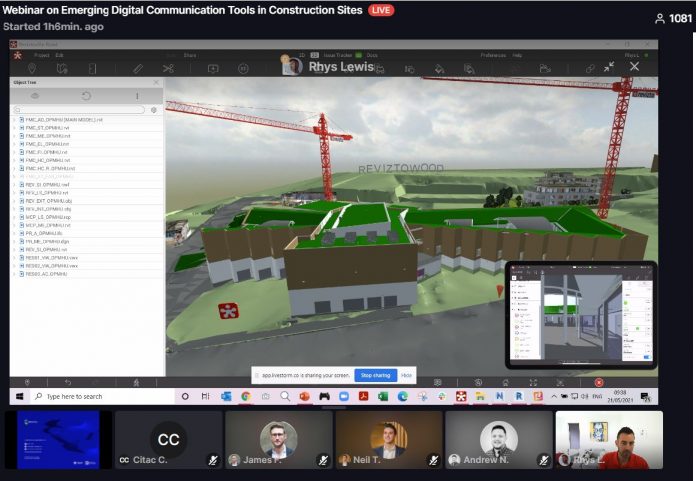
Task: Click Hide on the screen sharing bar
Action: [x=406, y=375]
